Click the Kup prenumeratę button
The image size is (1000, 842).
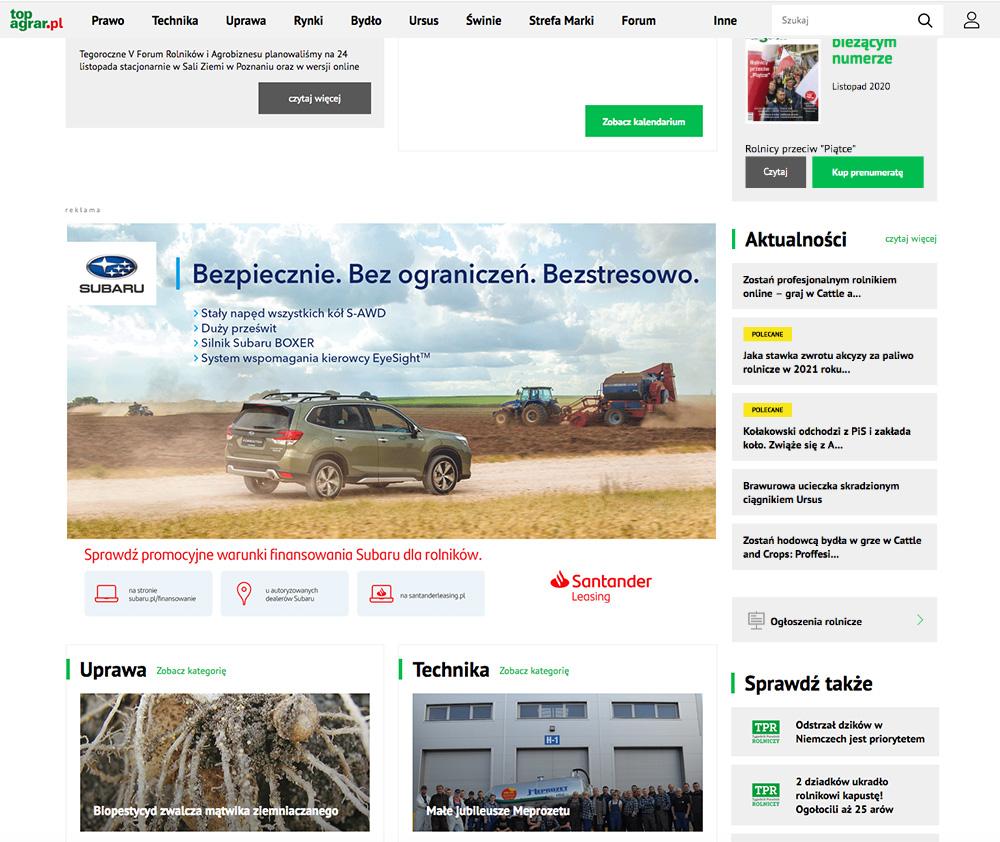pyautogui.click(x=867, y=172)
